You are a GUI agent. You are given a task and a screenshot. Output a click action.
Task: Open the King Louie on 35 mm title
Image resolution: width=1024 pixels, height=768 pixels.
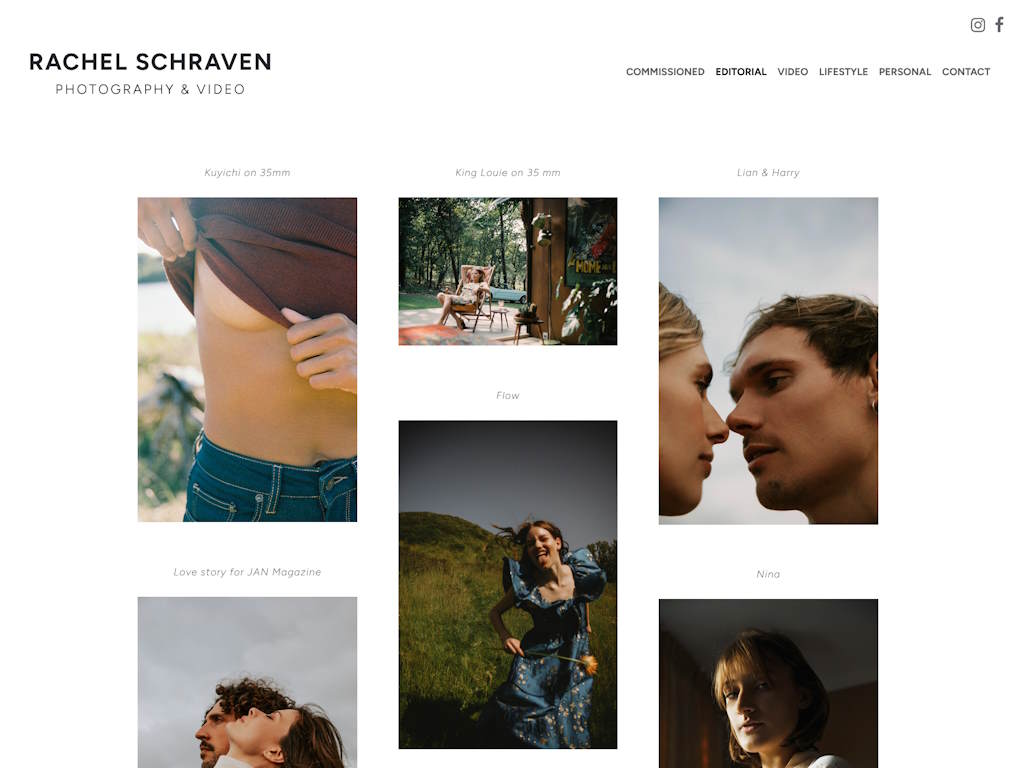[507, 172]
